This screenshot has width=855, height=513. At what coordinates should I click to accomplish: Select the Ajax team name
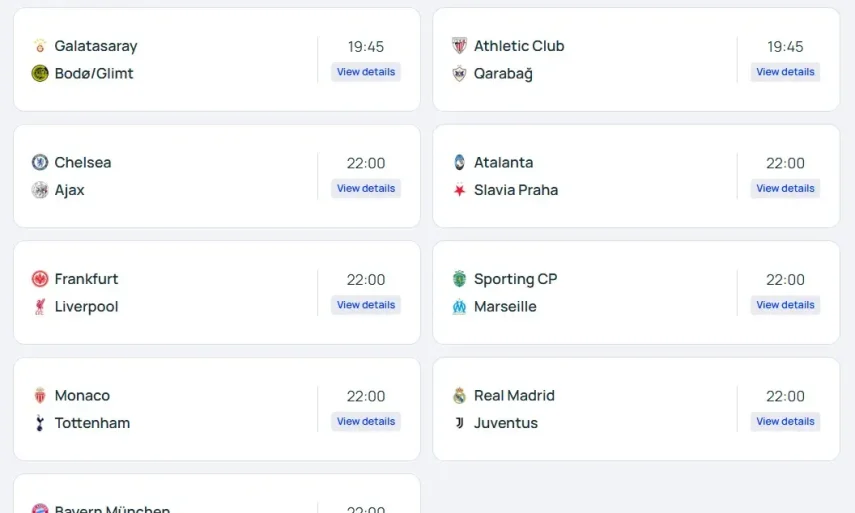pos(69,190)
